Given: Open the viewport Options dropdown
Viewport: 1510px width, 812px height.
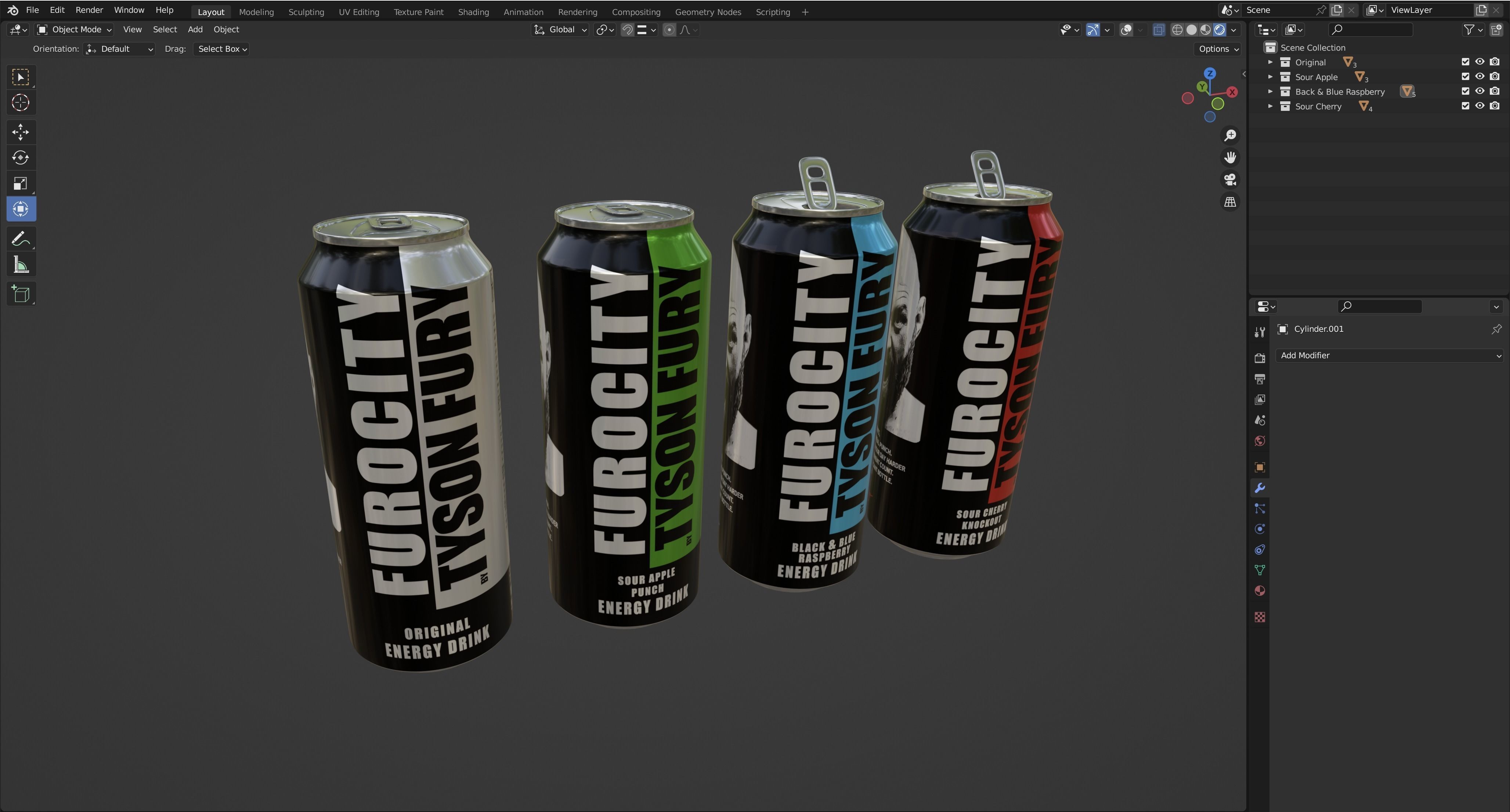Looking at the screenshot, I should [1218, 48].
